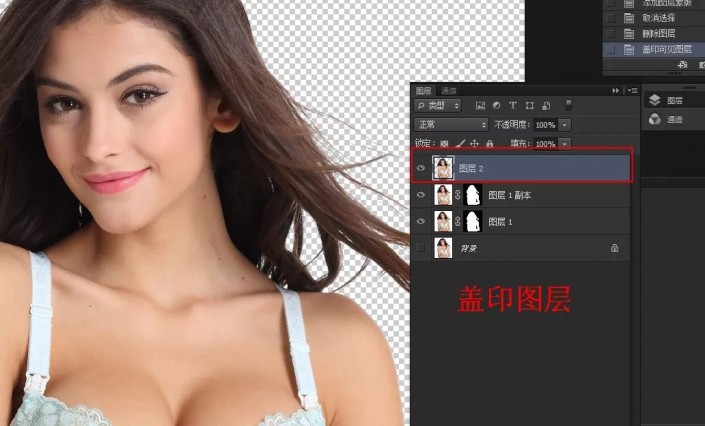Select the 背景 layer name
705x426 pixels.
pos(469,248)
